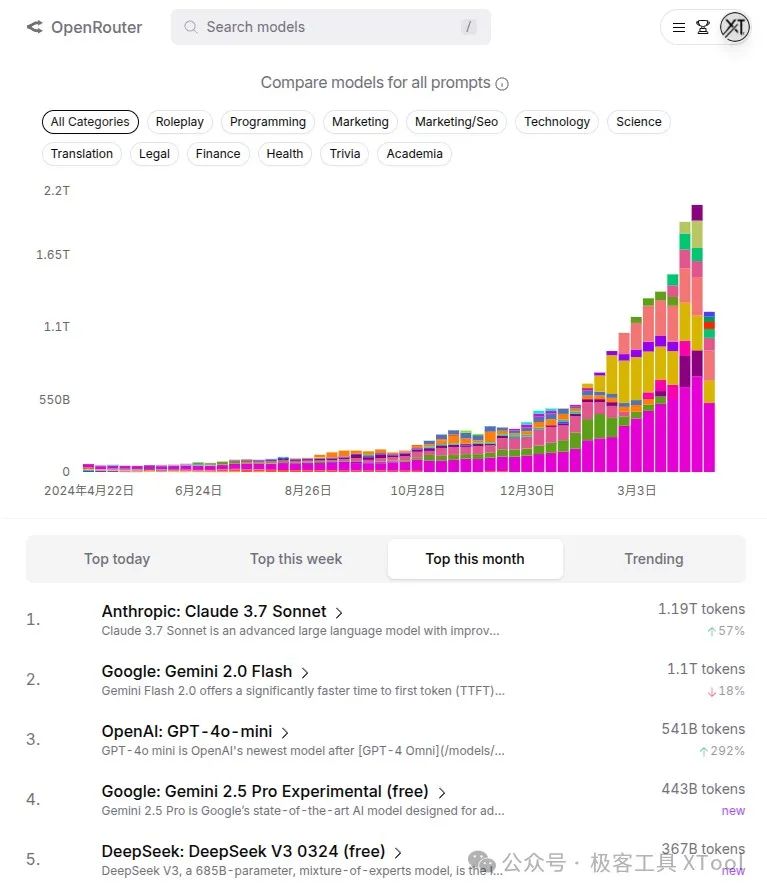Viewport: 767px width, 893px height.
Task: Click the OpenRouter logo icon
Action: coord(35,27)
